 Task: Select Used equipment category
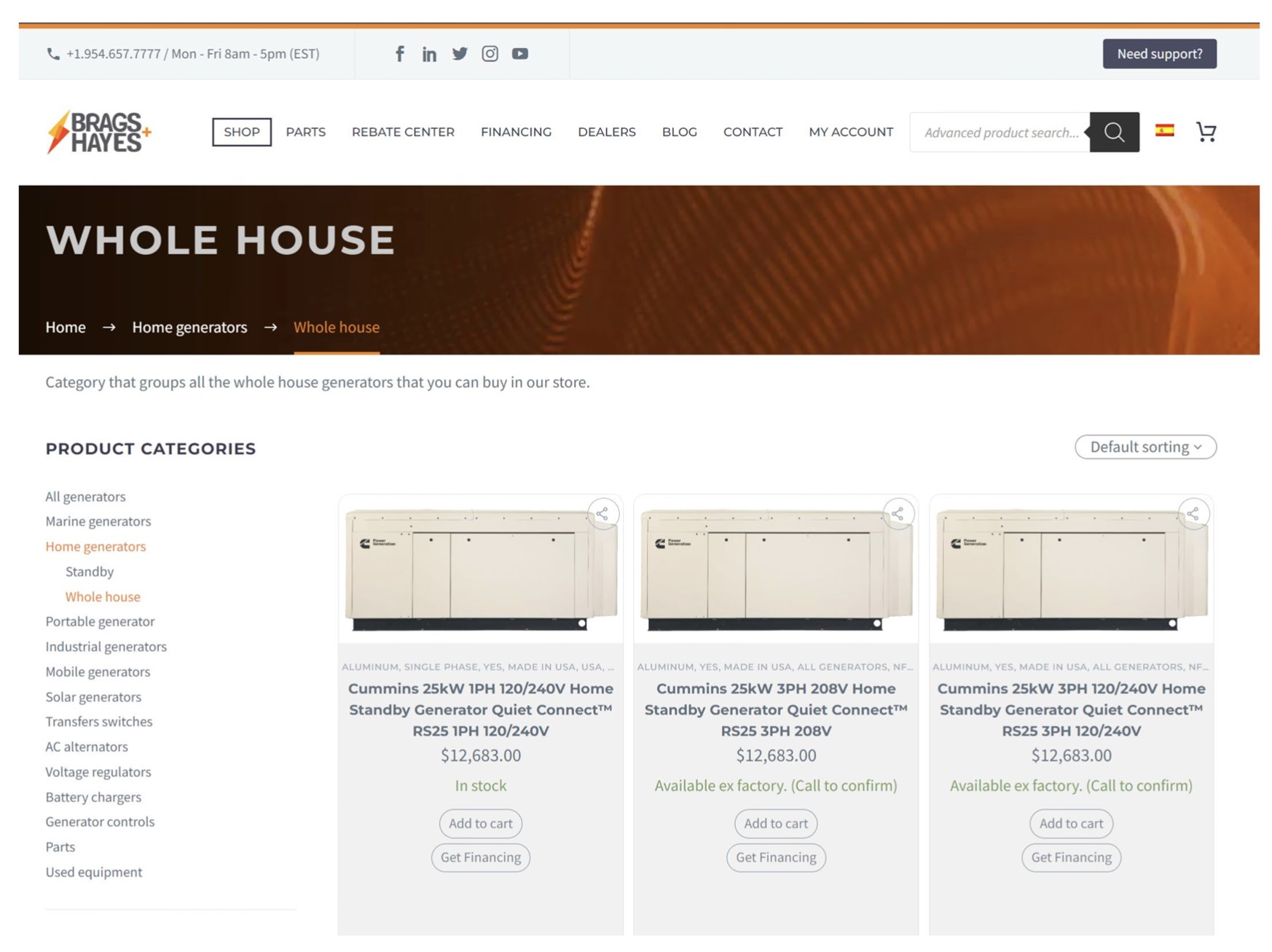point(94,872)
